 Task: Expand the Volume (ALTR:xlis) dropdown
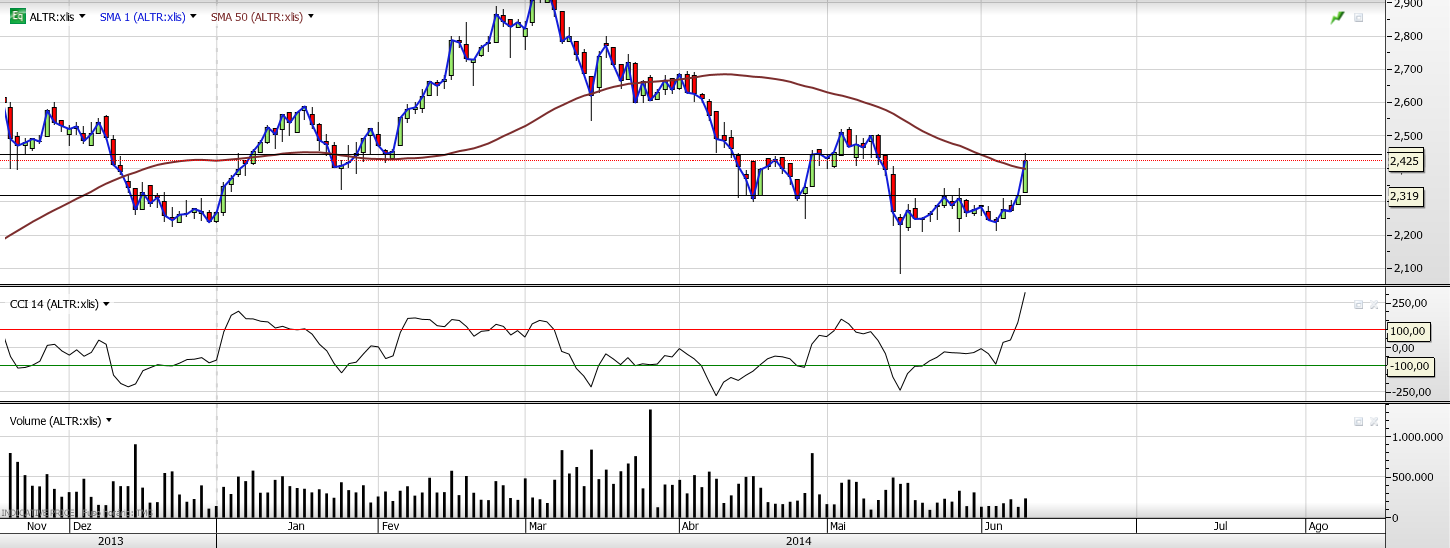[109, 421]
